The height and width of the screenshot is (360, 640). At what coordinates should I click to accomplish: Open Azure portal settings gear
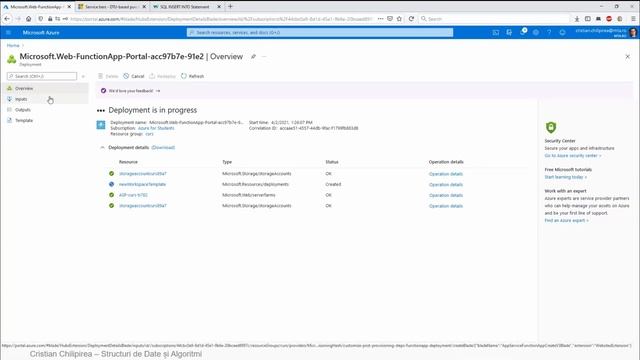tap(536, 32)
